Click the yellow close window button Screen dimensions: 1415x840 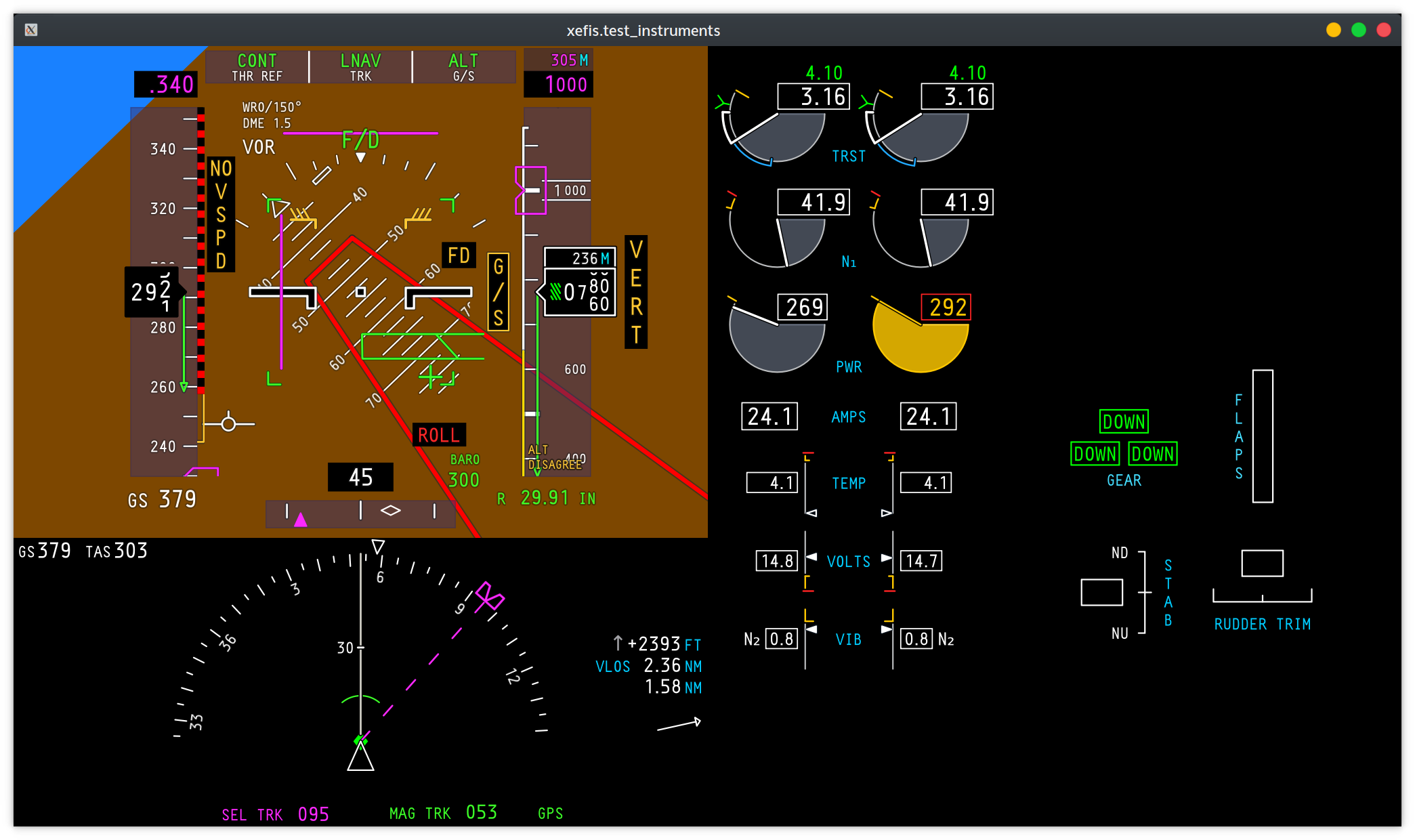[1333, 30]
